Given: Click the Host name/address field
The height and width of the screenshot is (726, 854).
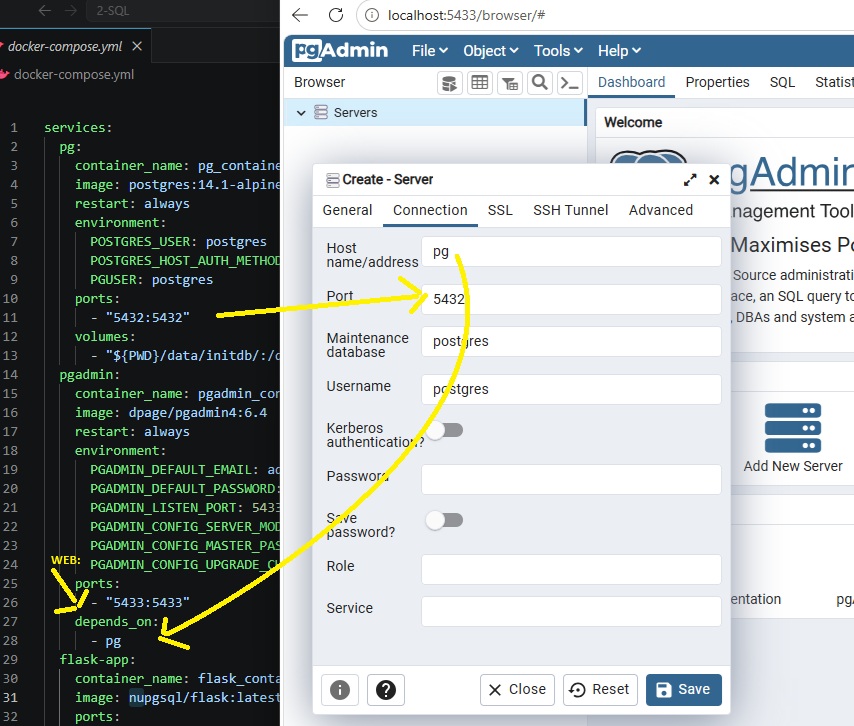Looking at the screenshot, I should pyautogui.click(x=571, y=252).
